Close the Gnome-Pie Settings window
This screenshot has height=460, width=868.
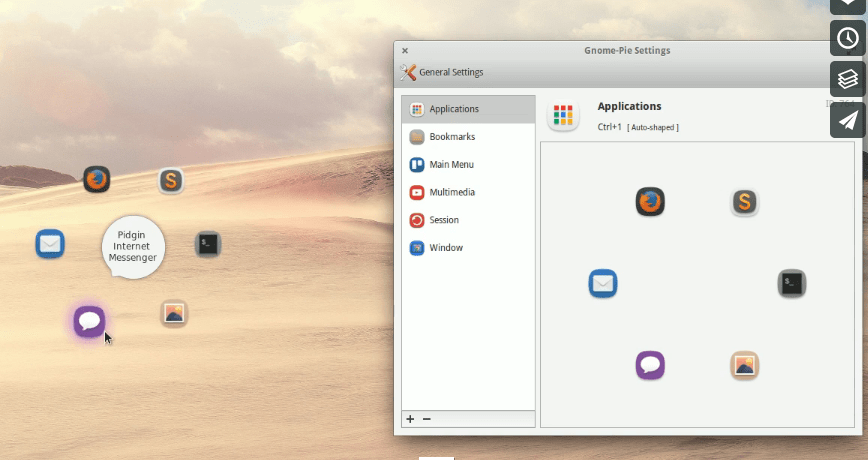tap(405, 50)
